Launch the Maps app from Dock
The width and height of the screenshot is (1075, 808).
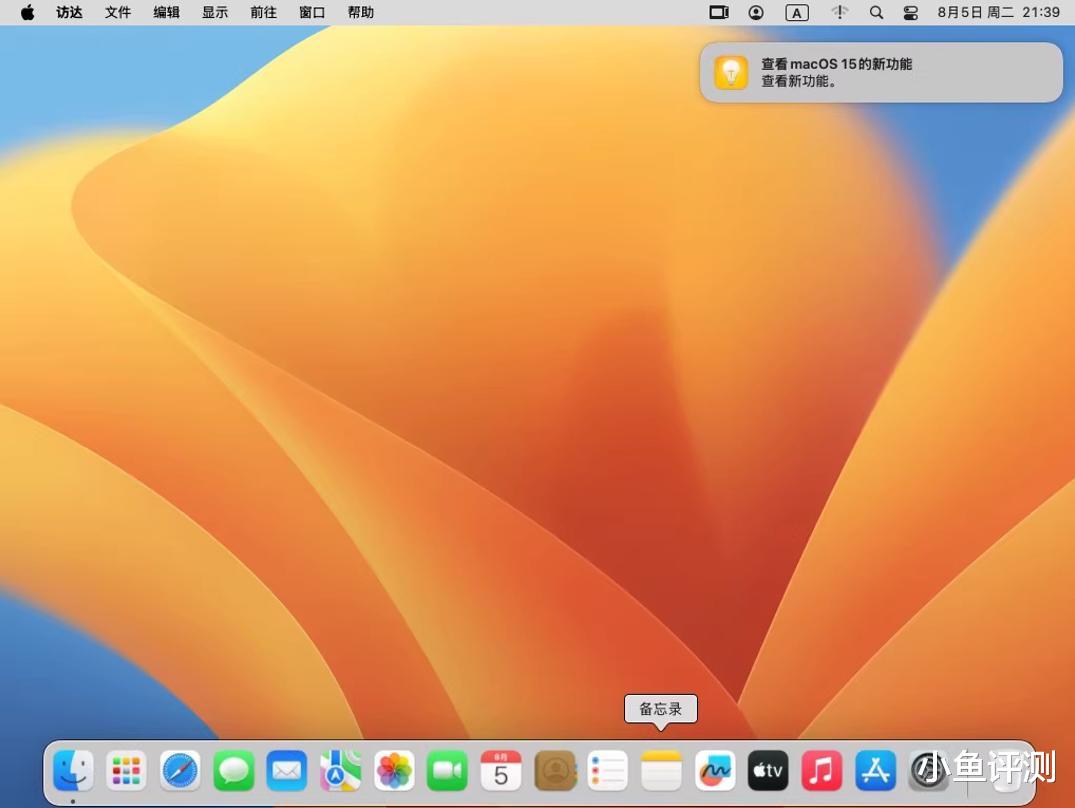(341, 771)
